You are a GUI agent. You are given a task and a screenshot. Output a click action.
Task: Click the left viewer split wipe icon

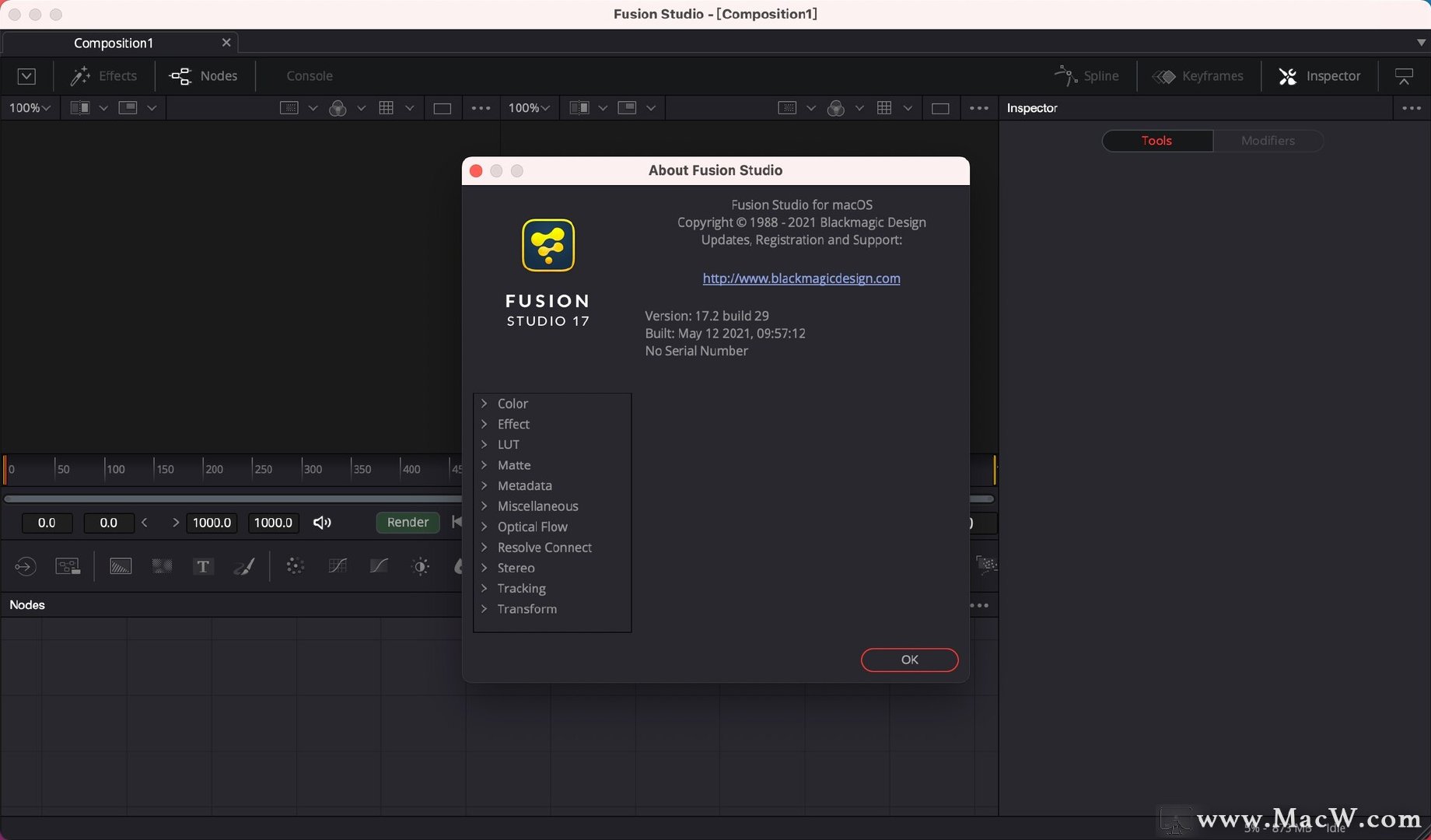click(x=79, y=108)
